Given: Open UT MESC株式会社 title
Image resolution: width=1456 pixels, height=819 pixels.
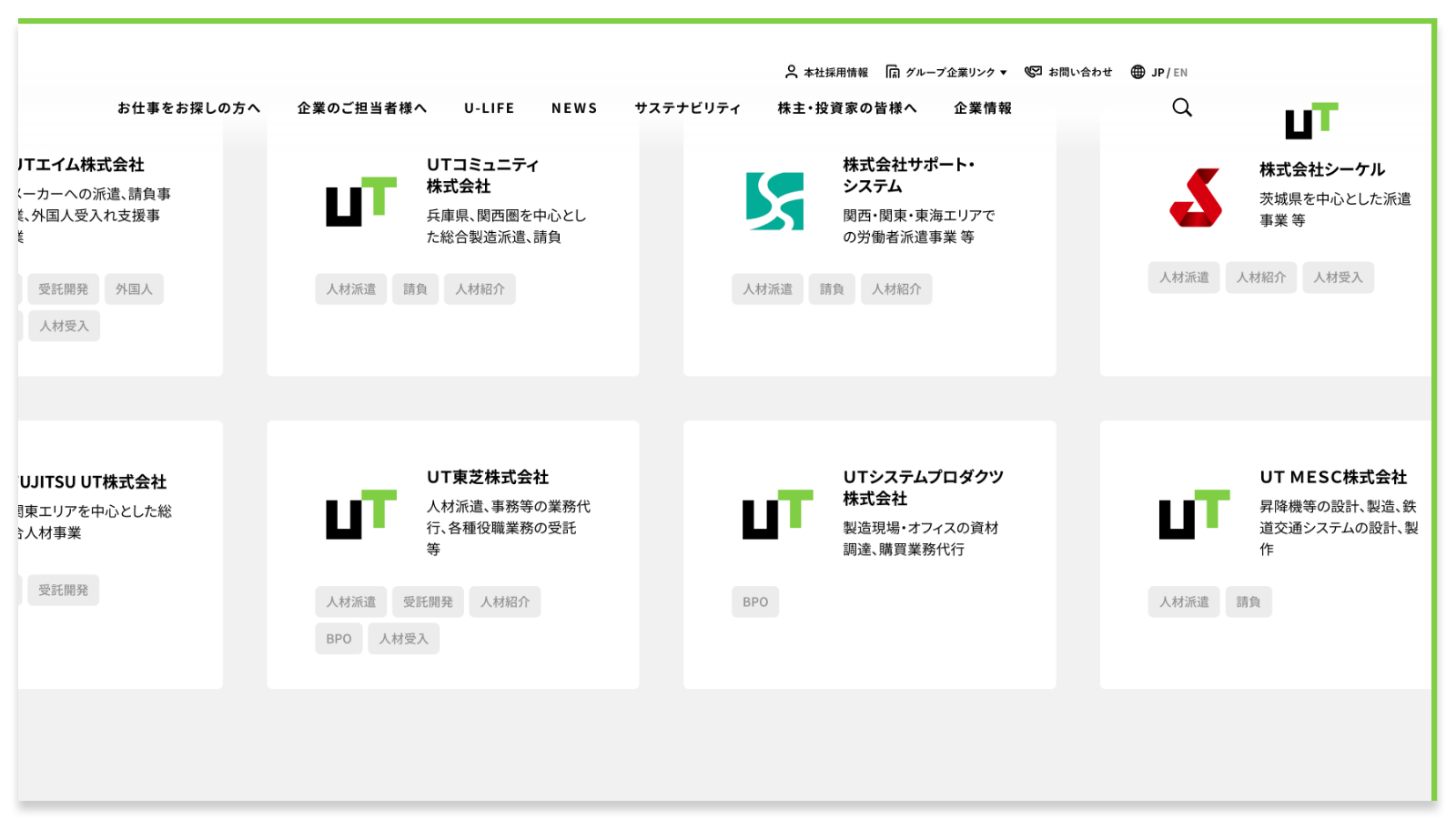Looking at the screenshot, I should click(x=1333, y=477).
